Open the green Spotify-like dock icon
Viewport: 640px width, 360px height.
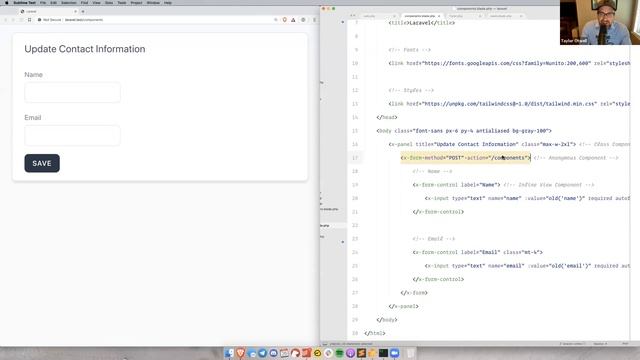339,353
